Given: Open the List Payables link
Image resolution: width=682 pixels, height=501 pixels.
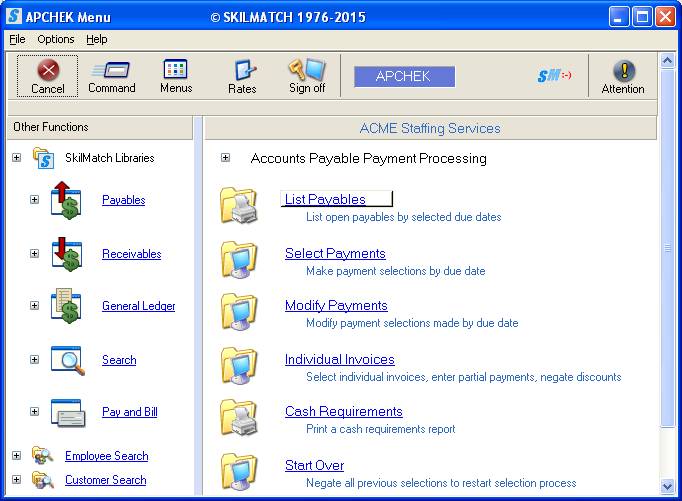Looking at the screenshot, I should point(325,199).
